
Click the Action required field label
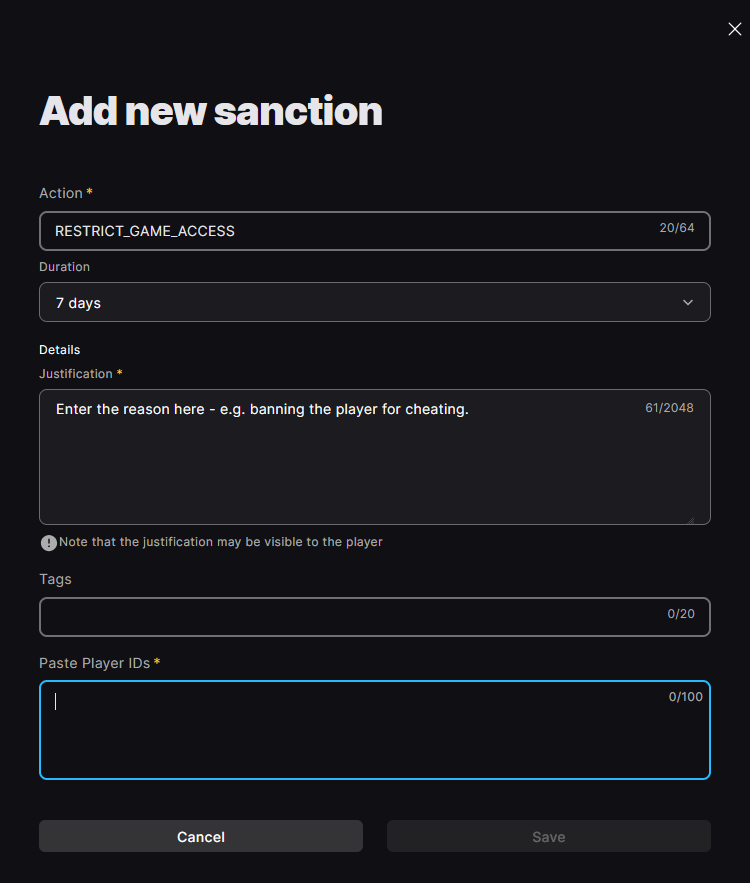[x=60, y=193]
